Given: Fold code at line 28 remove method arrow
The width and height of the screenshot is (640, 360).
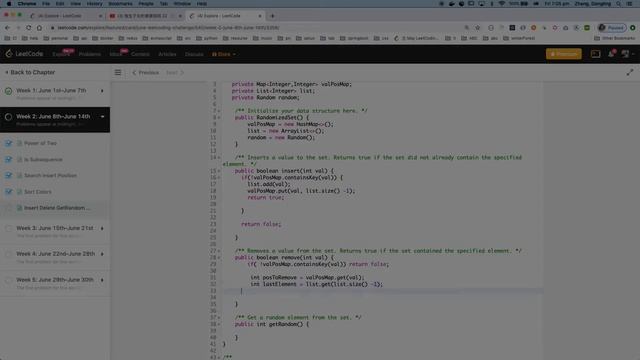Looking at the screenshot, I should (219, 258).
